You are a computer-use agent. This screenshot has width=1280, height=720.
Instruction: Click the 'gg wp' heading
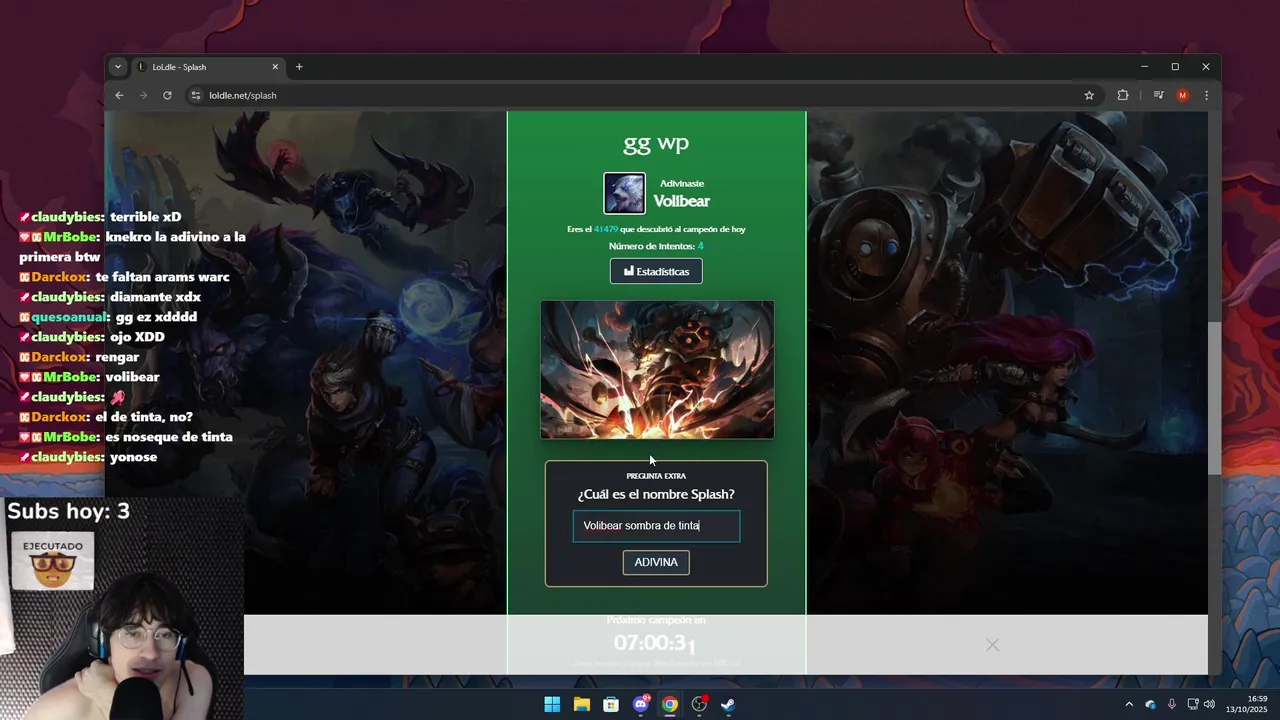click(x=656, y=144)
